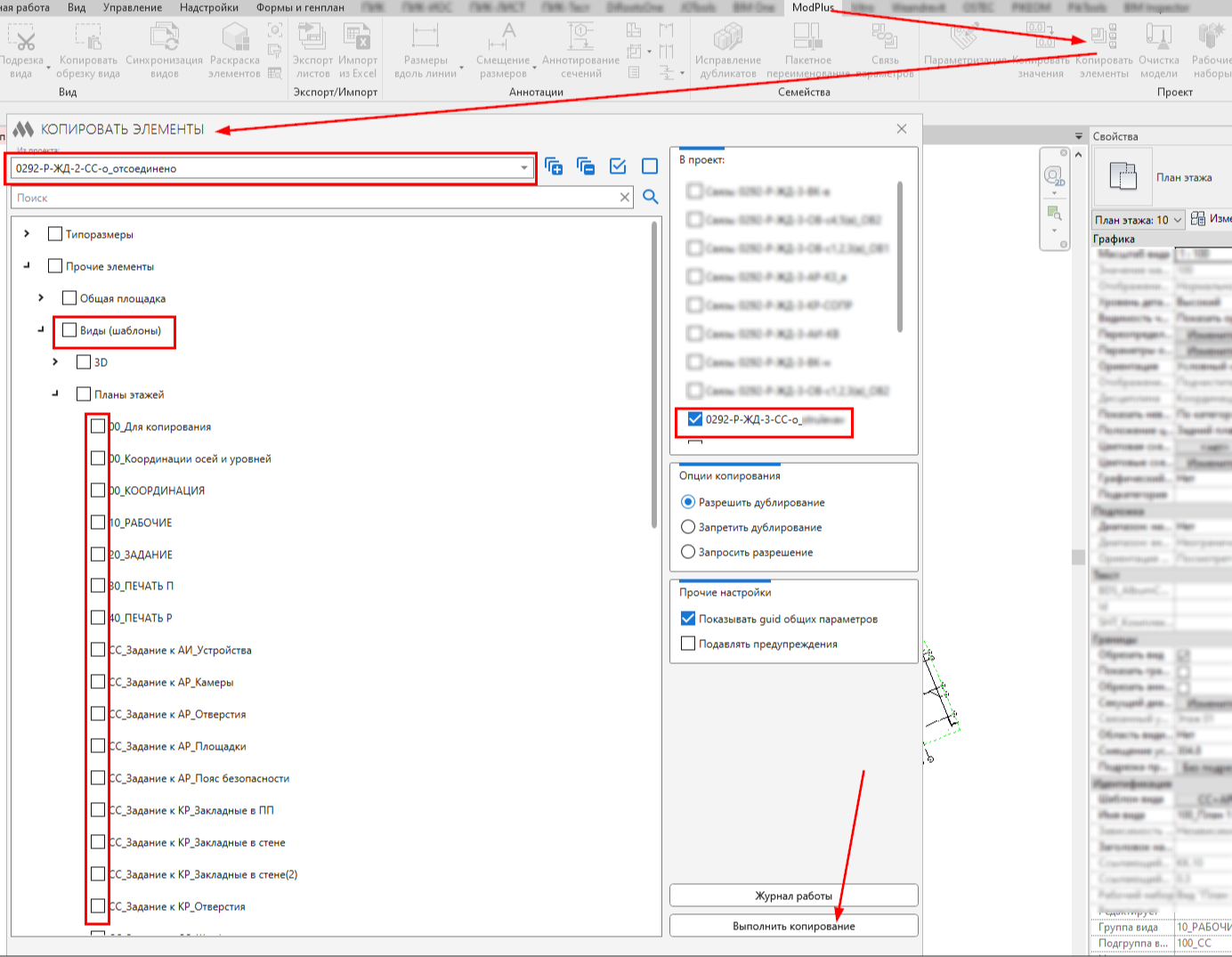
Task: Expand the Типоразмеры tree node
Action: click(x=27, y=234)
